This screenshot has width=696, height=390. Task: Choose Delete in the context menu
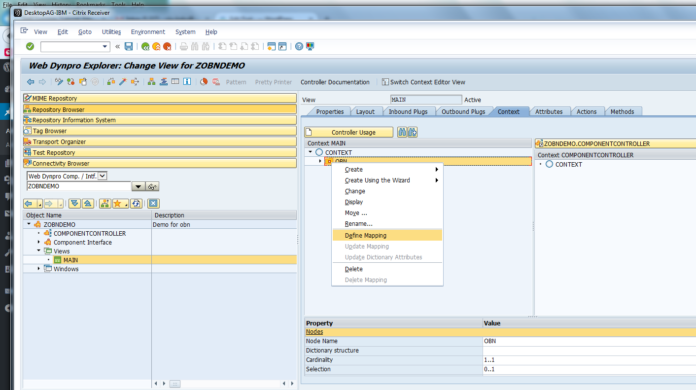353,269
